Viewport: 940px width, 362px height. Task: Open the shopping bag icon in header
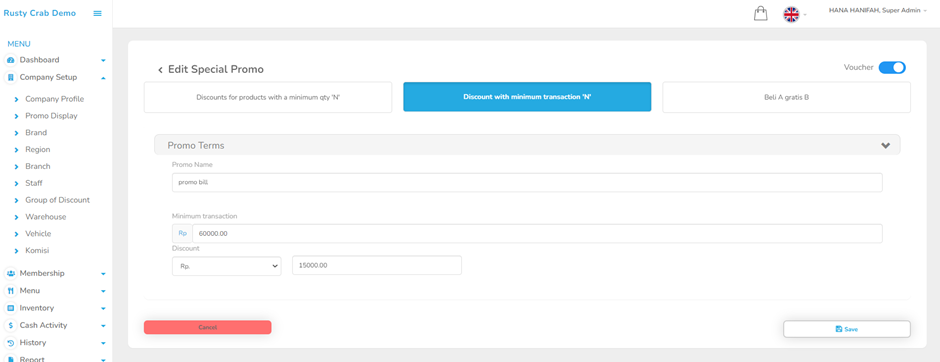click(761, 14)
